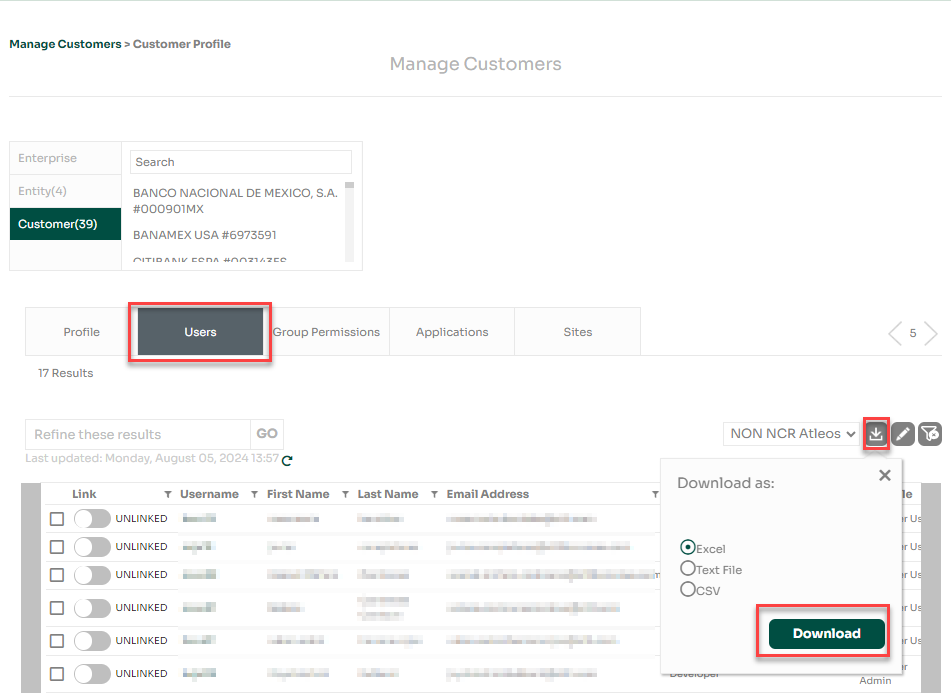Open the NON NCR Atleos dropdown
Viewport: 951px width, 693px height.
point(791,434)
